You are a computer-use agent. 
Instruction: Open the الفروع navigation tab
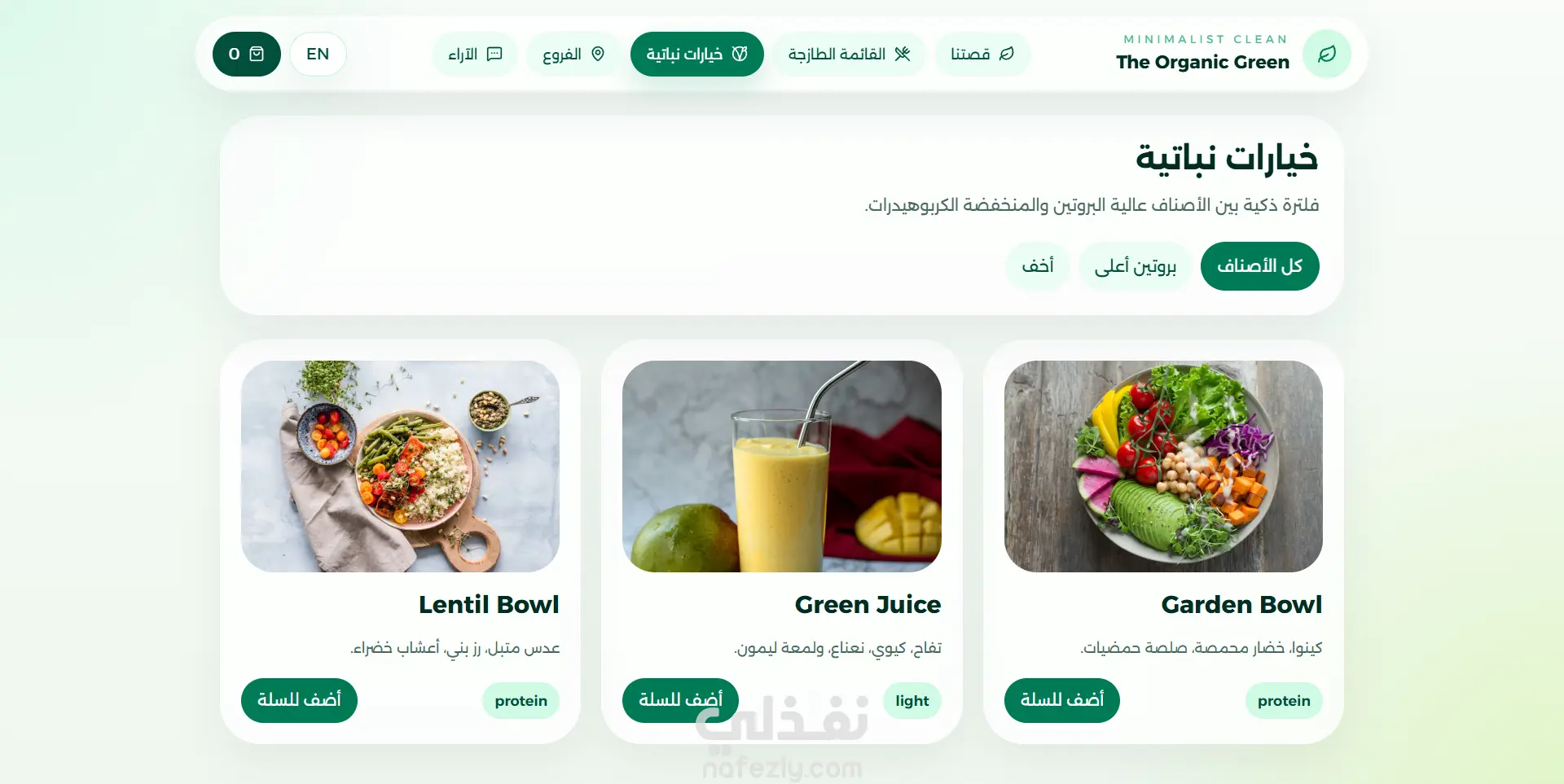(x=573, y=54)
